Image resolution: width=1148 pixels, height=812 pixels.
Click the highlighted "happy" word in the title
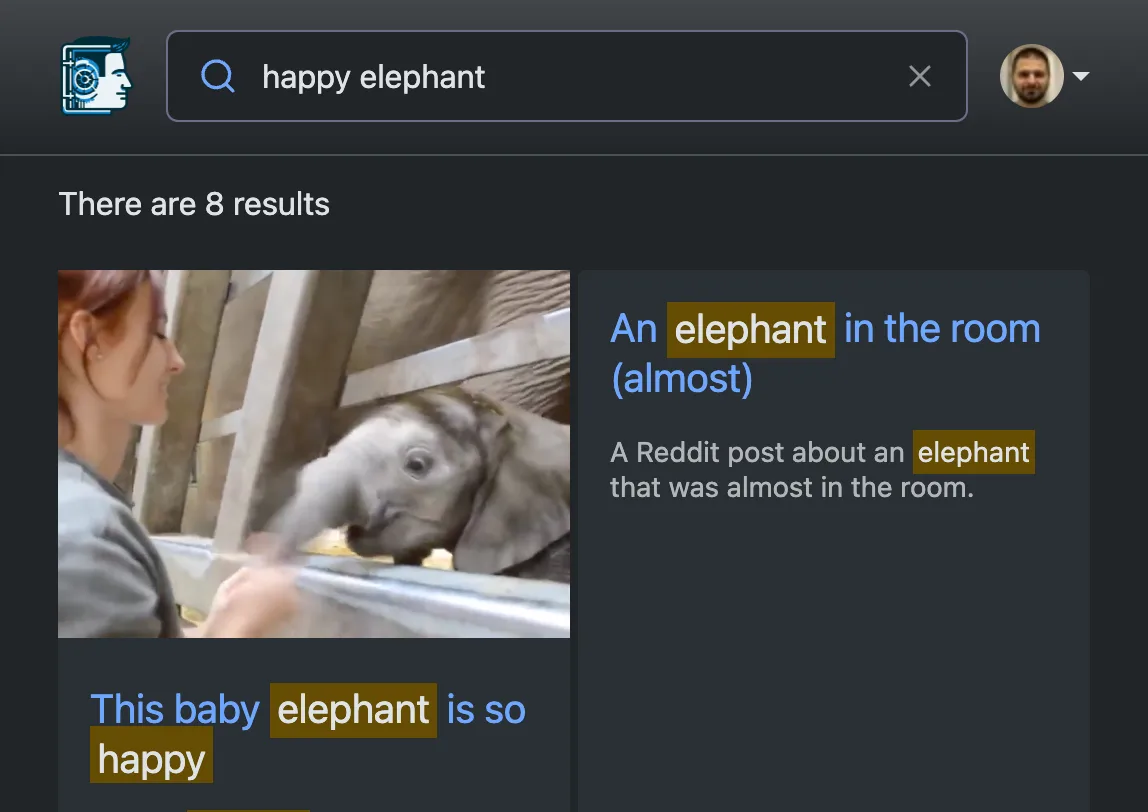(151, 760)
